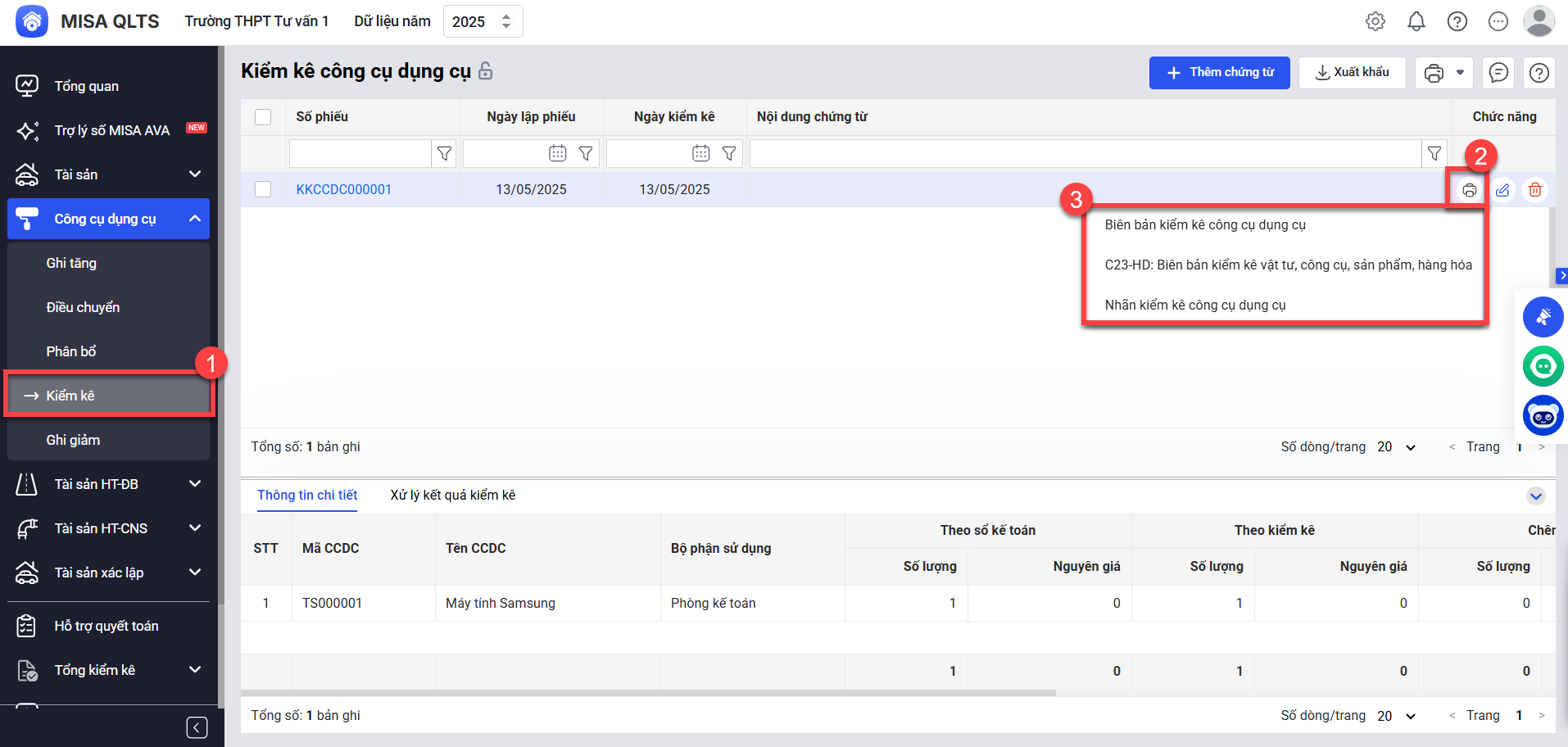This screenshot has width=1568, height=747.
Task: Choose Nhãn kiểm kê công cụ dụng cụ
Action: 1194,305
